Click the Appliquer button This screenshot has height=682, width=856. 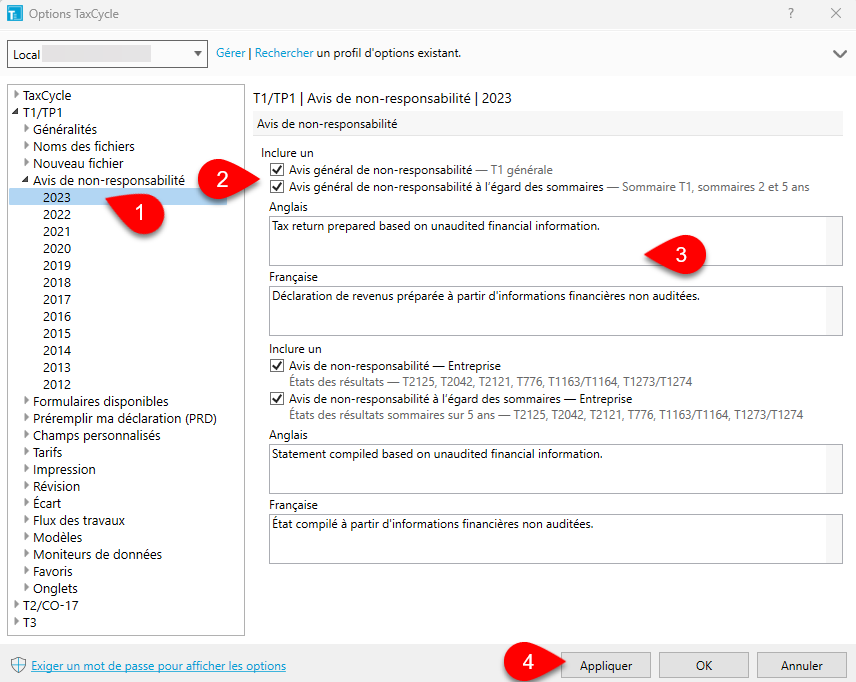pos(605,666)
